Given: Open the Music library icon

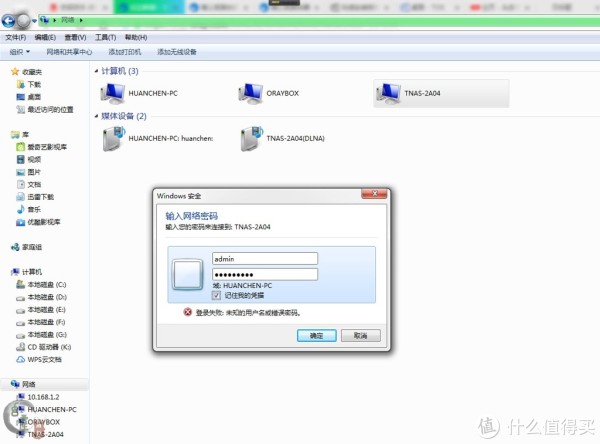Looking at the screenshot, I should click(x=21, y=209).
